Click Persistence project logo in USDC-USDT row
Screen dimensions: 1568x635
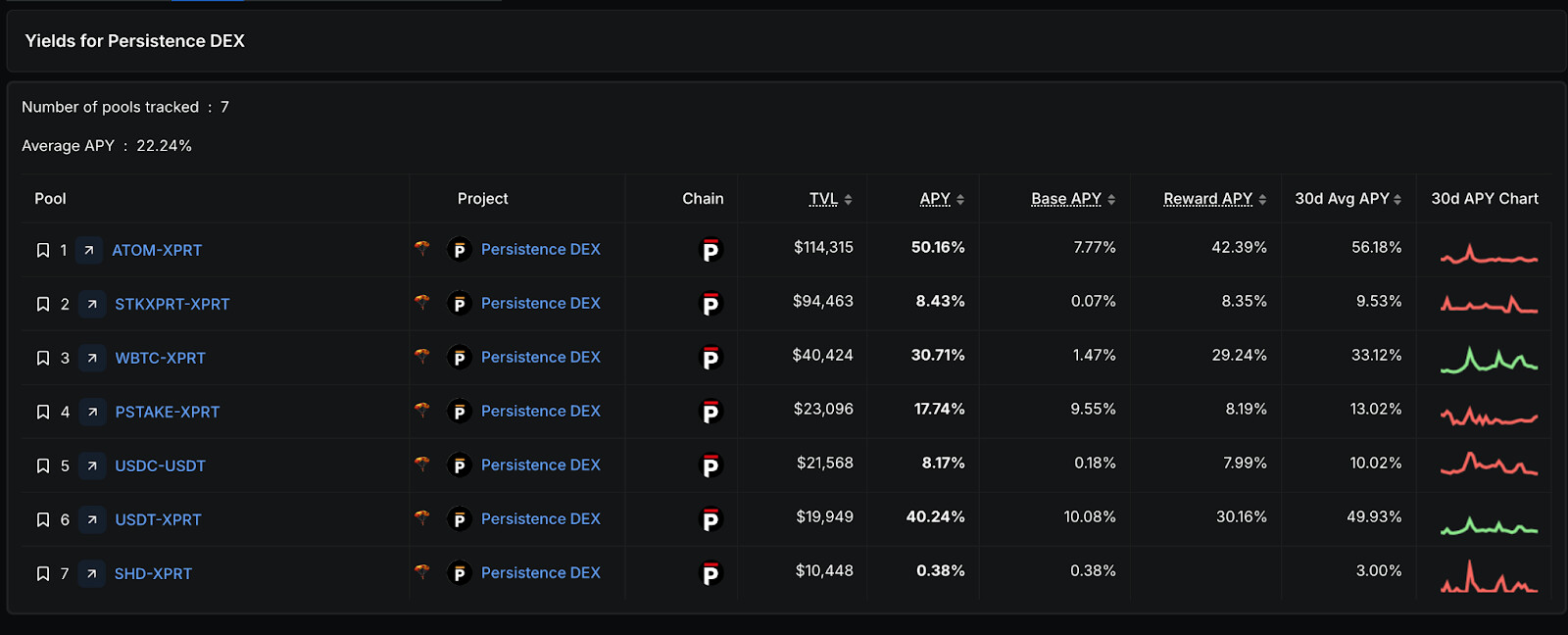459,465
